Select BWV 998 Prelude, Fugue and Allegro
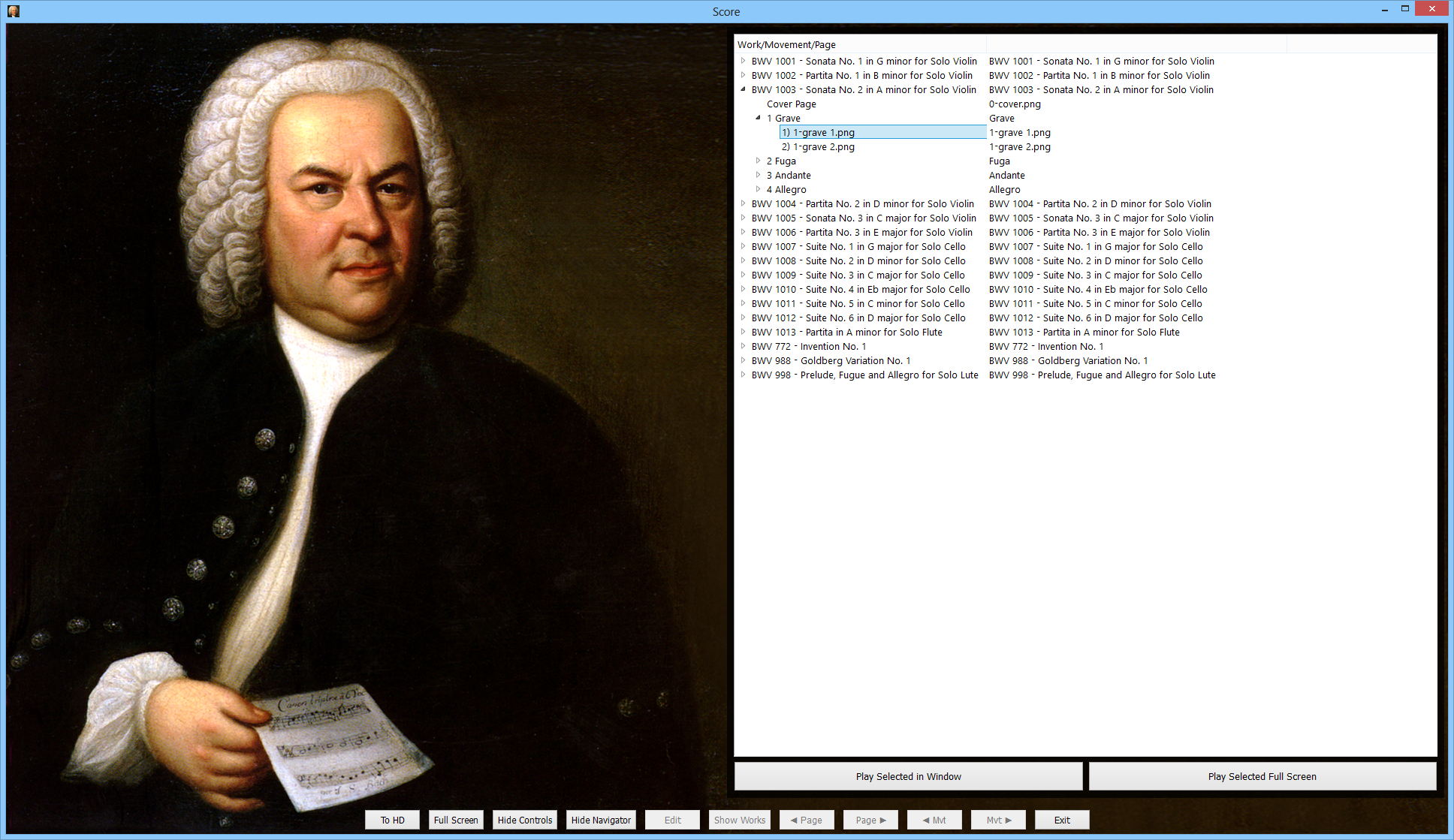The width and height of the screenshot is (1454, 840). point(864,375)
